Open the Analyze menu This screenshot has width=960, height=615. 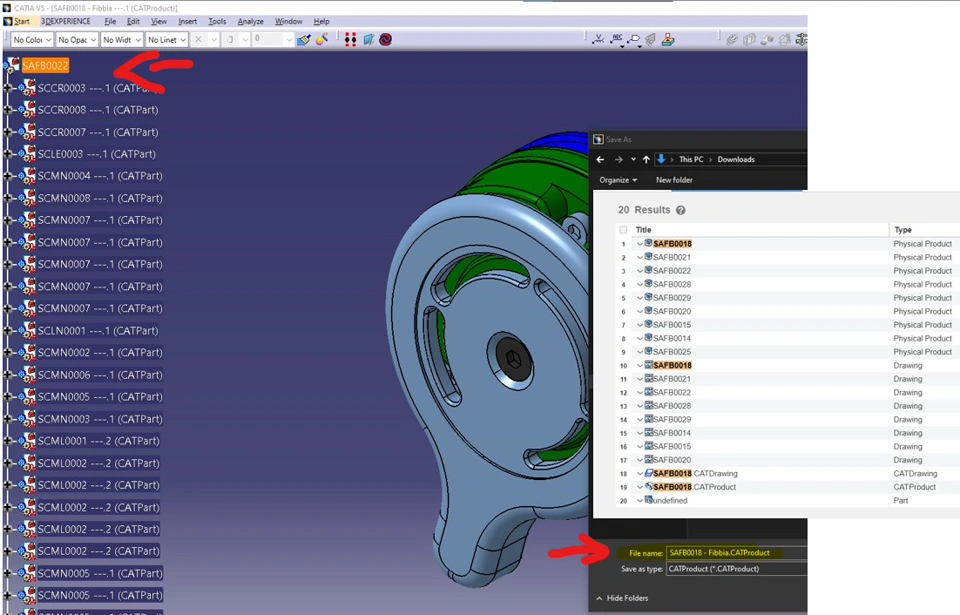250,21
